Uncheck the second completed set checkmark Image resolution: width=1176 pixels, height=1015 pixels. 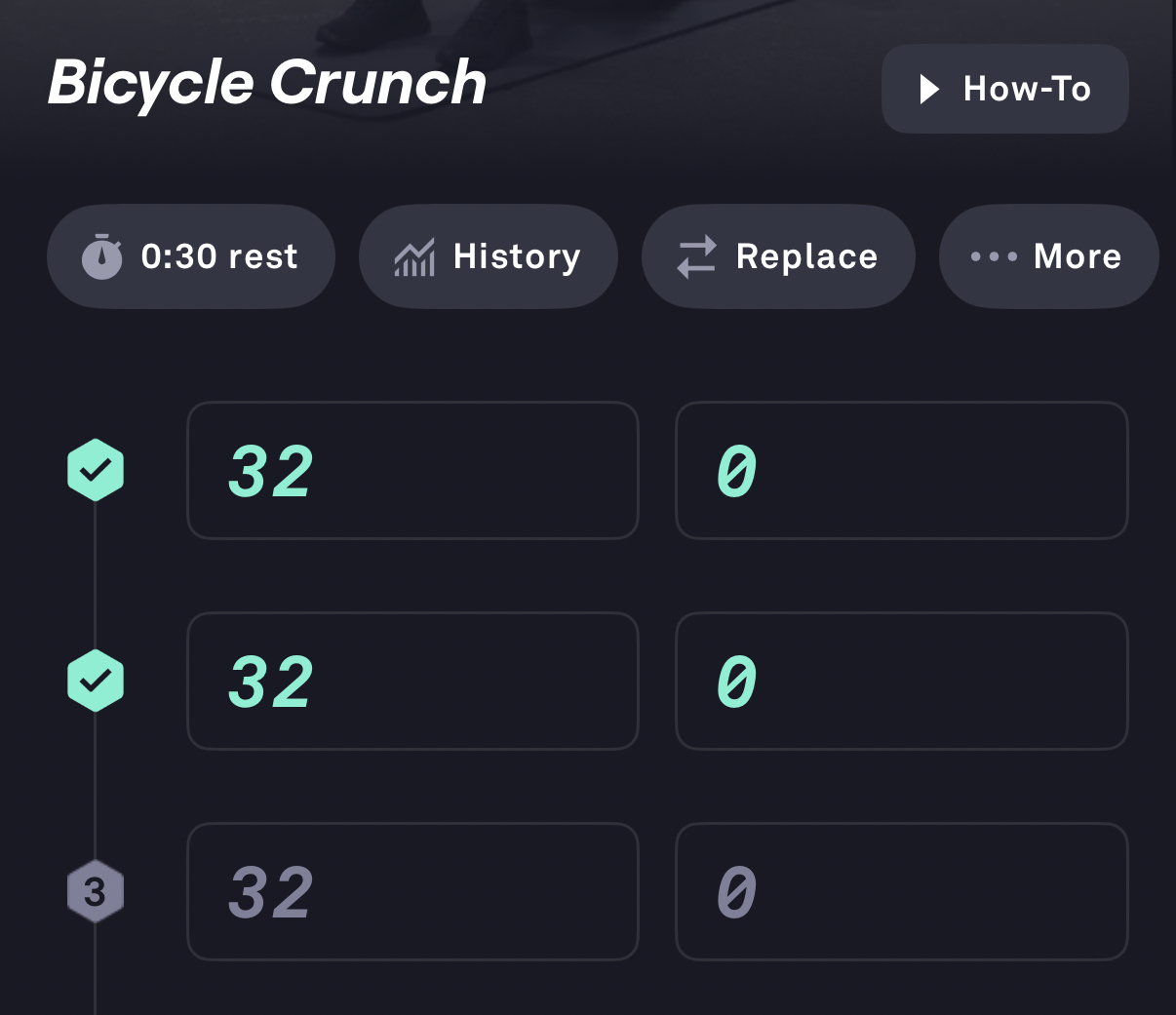pos(96,681)
